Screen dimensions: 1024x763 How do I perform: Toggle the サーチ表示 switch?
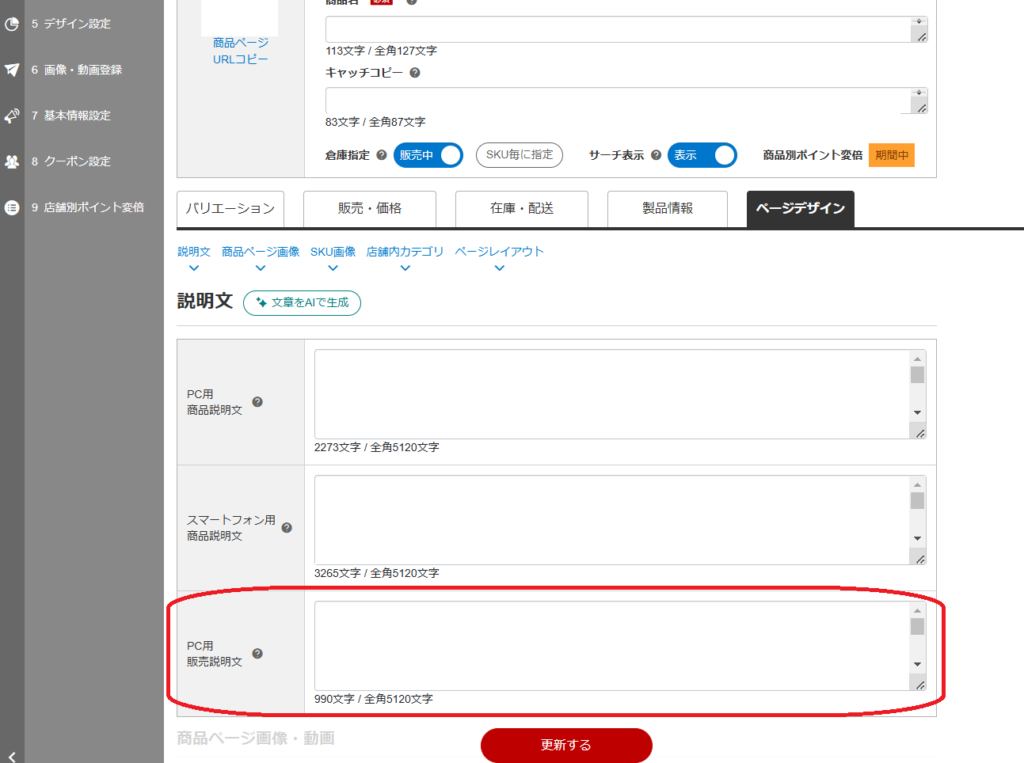(x=701, y=155)
